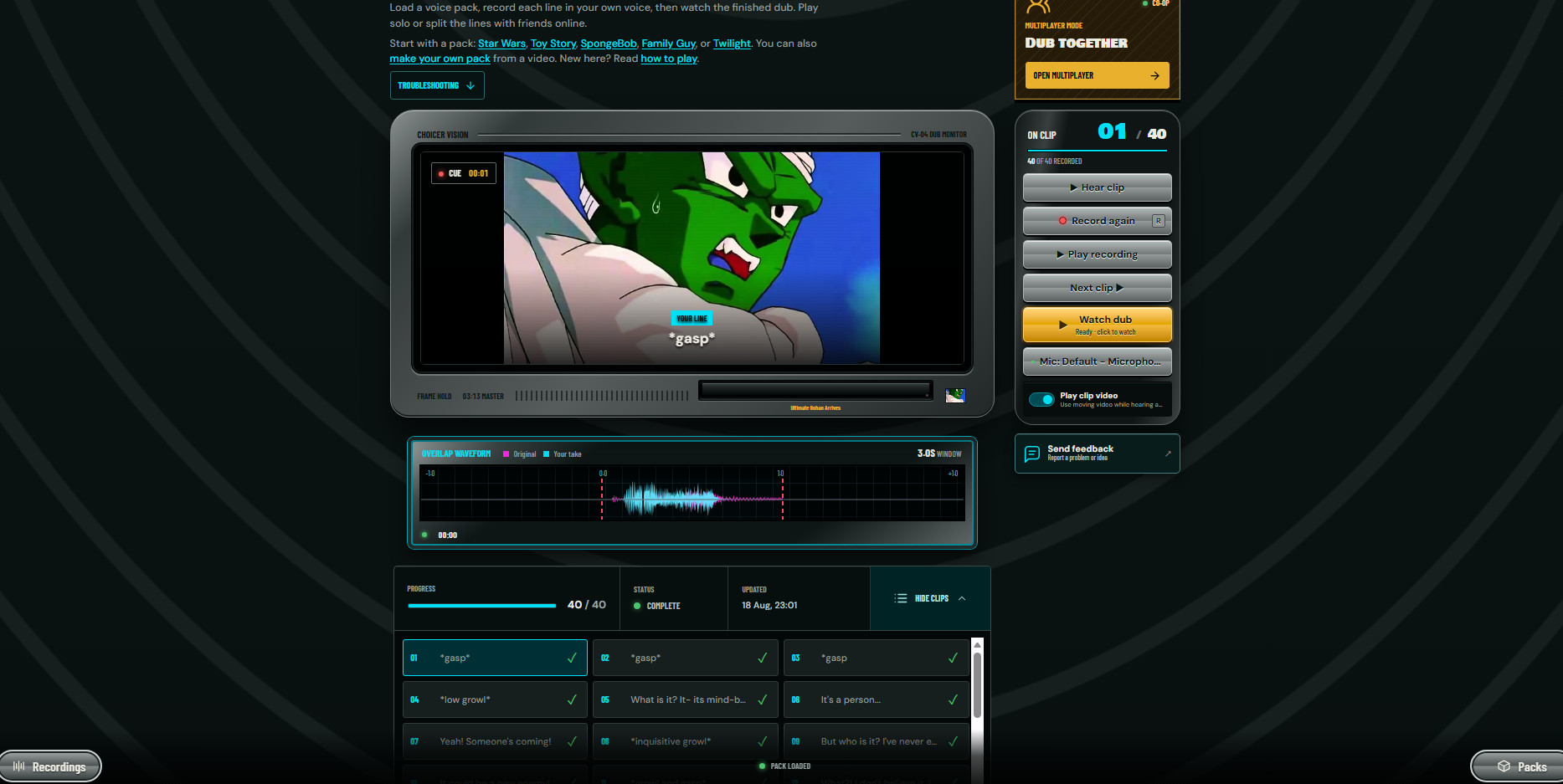Open the SpongeBob pack link
This screenshot has height=784, width=1563.
coord(609,44)
